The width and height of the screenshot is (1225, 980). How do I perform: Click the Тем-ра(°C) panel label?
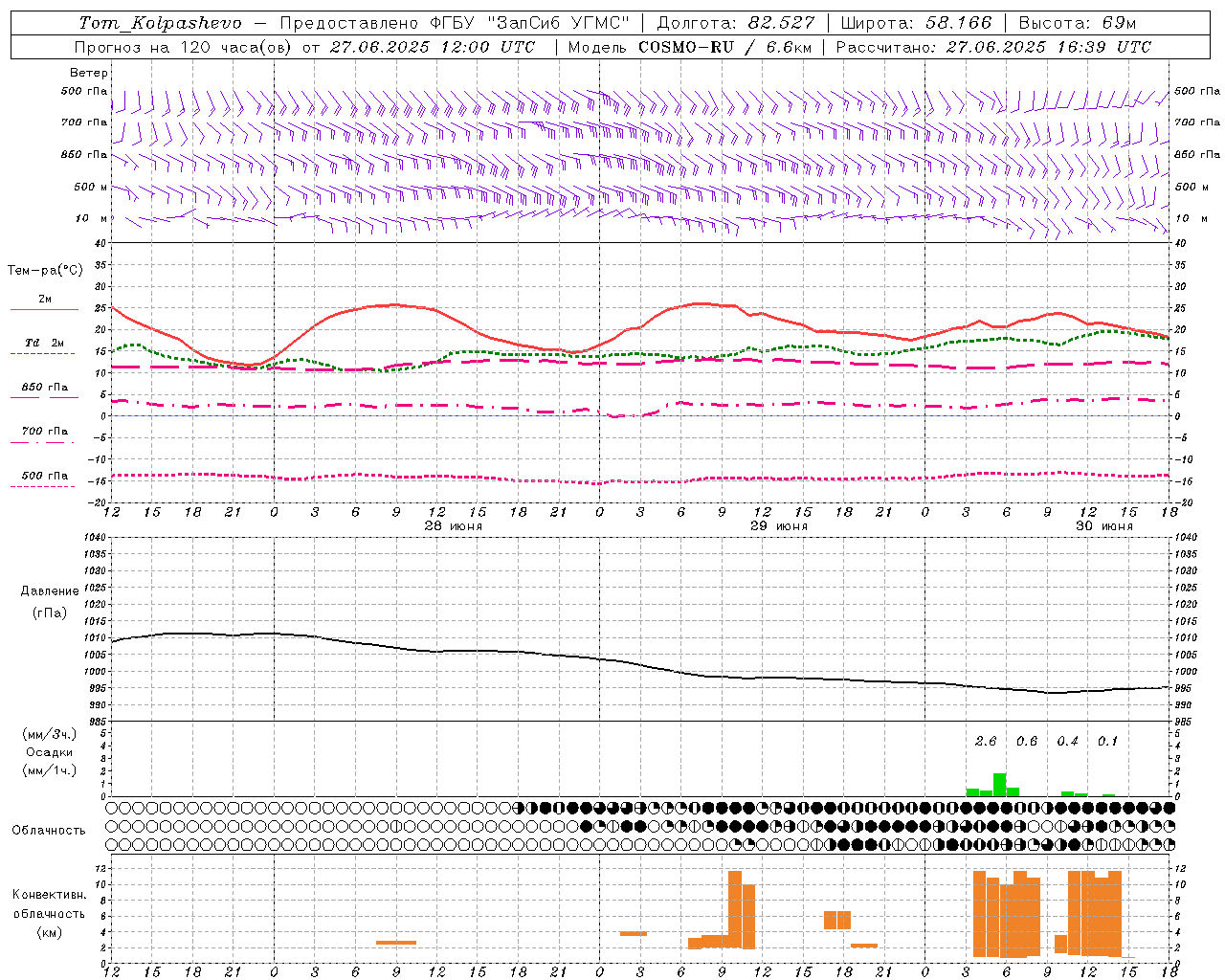pos(45,271)
